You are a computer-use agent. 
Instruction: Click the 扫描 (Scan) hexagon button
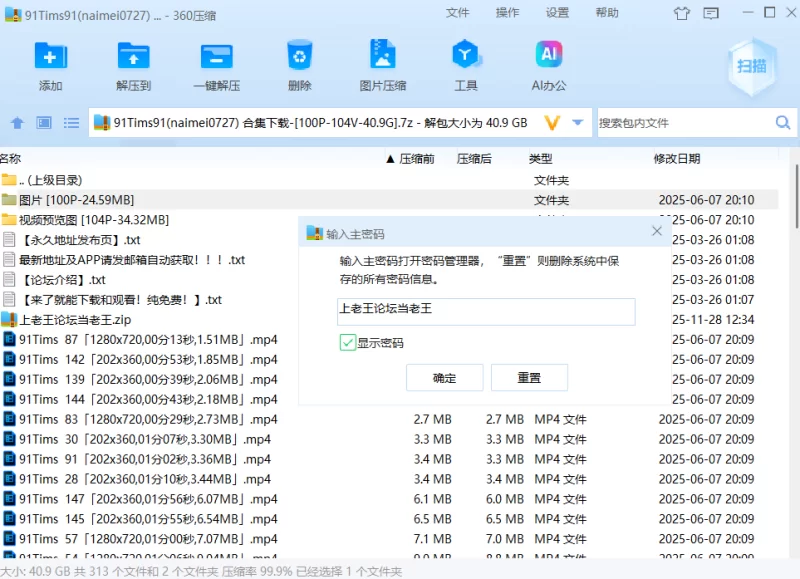point(751,66)
